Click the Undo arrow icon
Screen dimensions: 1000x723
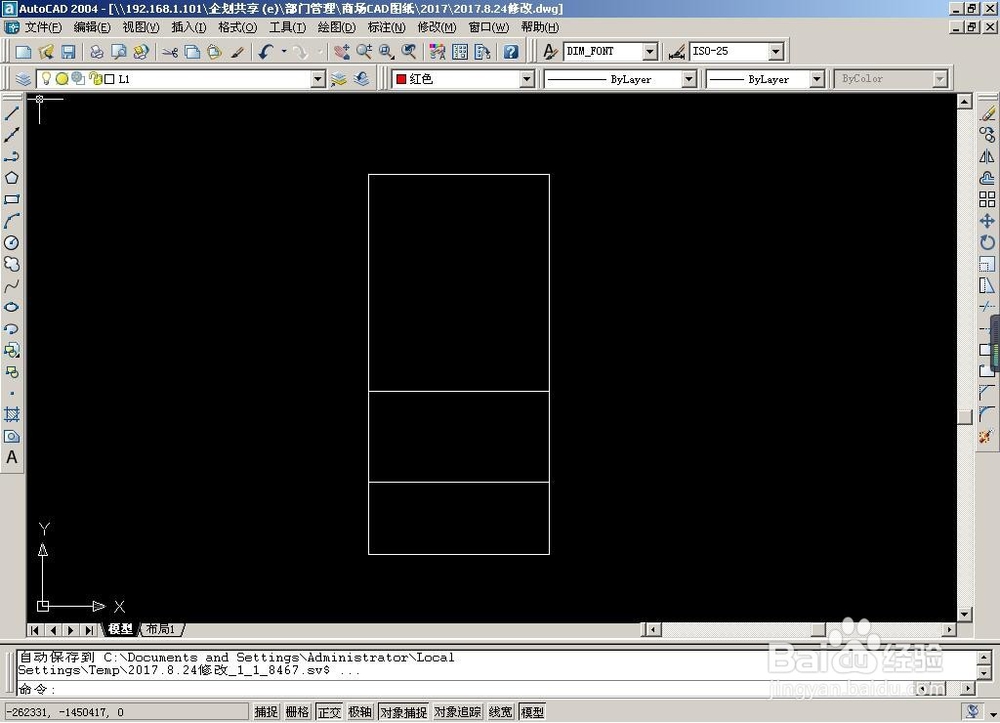(266, 52)
